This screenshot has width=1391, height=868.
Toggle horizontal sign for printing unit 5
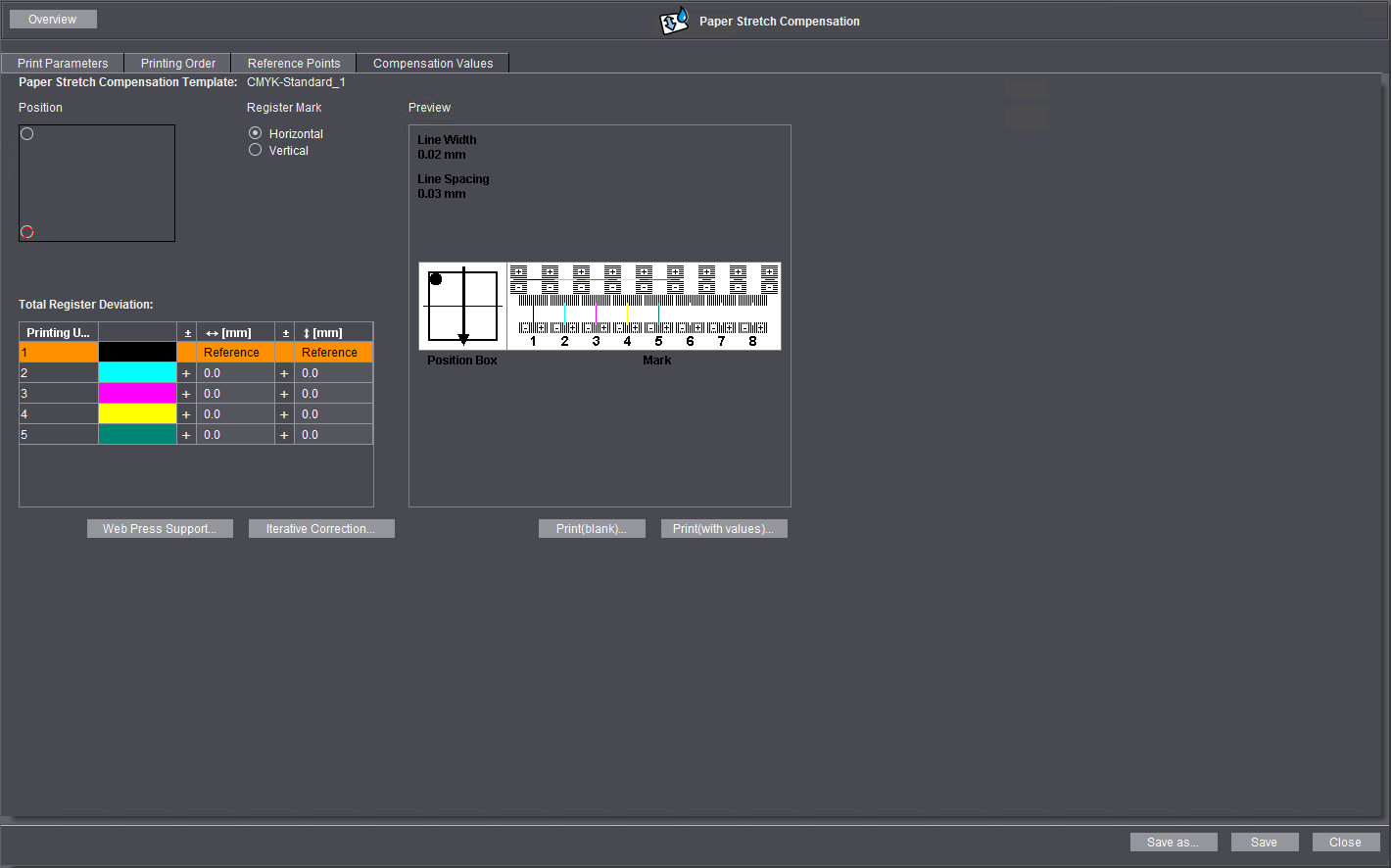(186, 435)
